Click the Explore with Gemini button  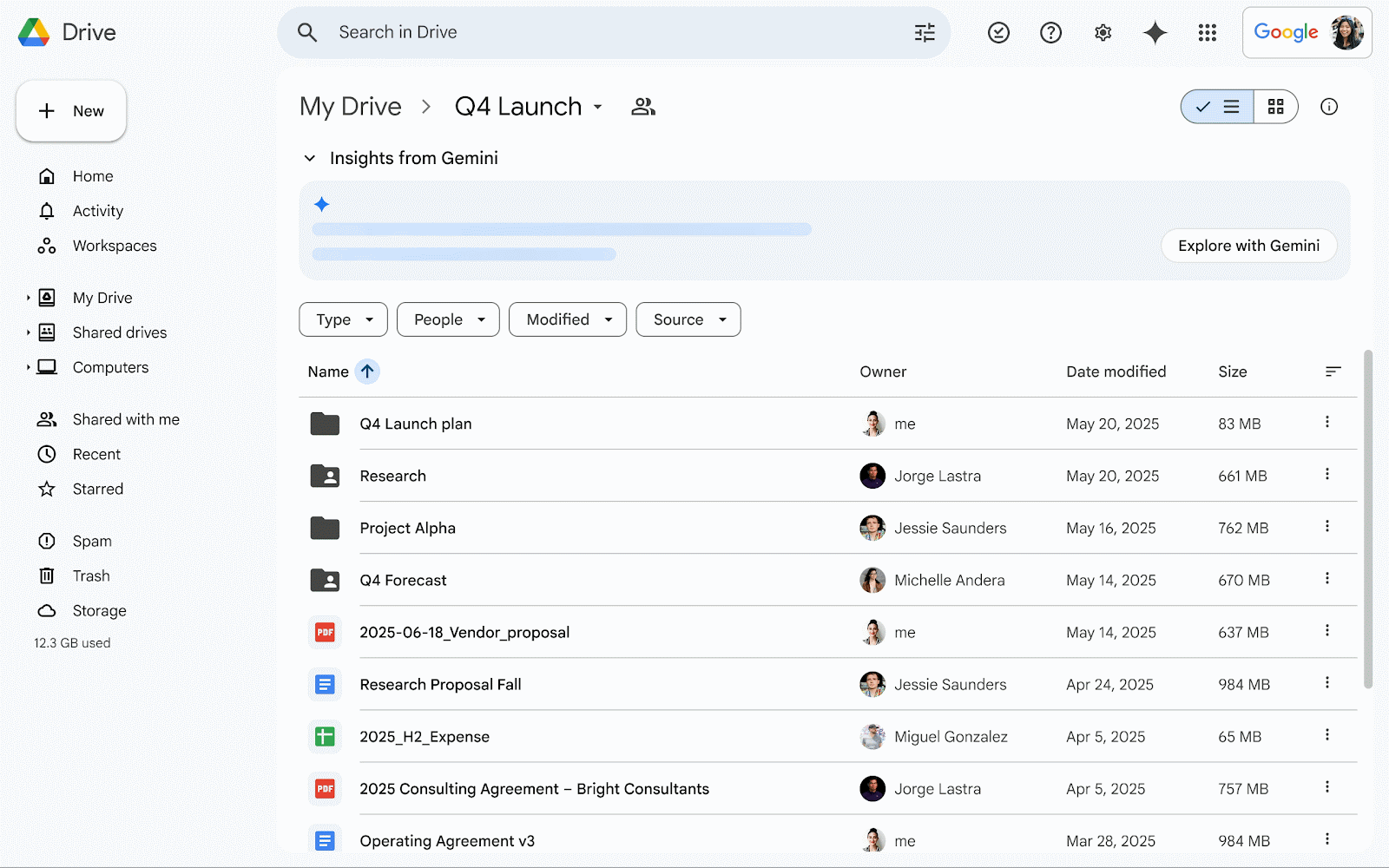coord(1248,246)
